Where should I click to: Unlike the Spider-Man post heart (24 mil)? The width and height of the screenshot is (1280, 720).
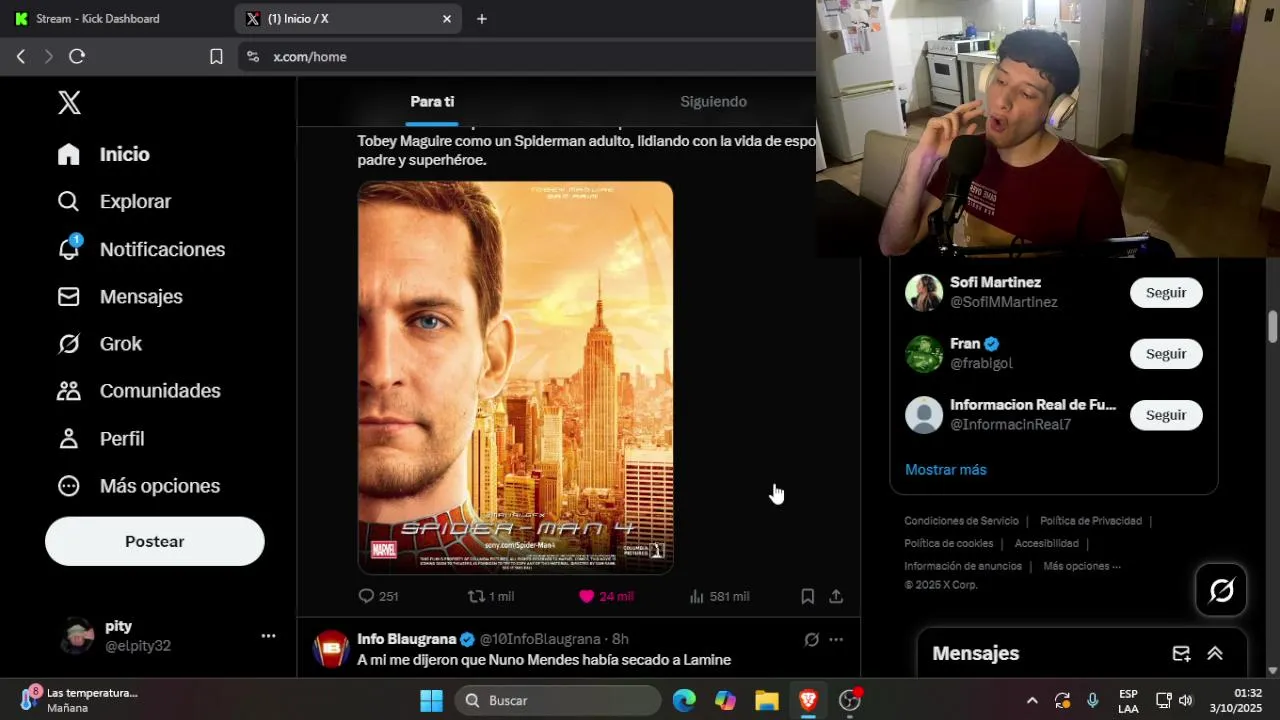[x=606, y=596]
